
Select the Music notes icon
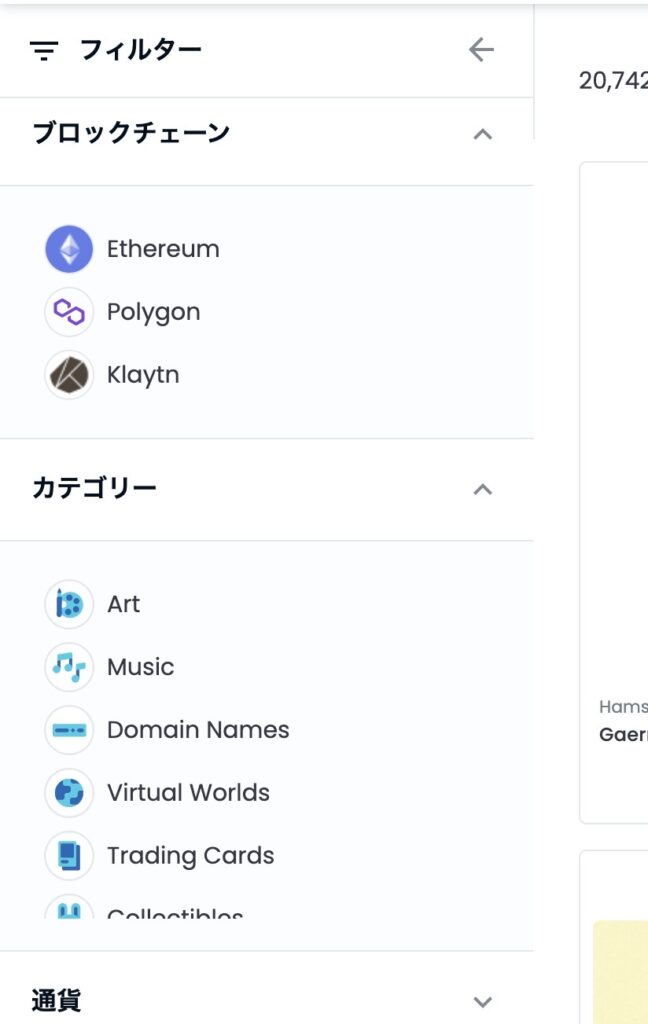point(69,667)
